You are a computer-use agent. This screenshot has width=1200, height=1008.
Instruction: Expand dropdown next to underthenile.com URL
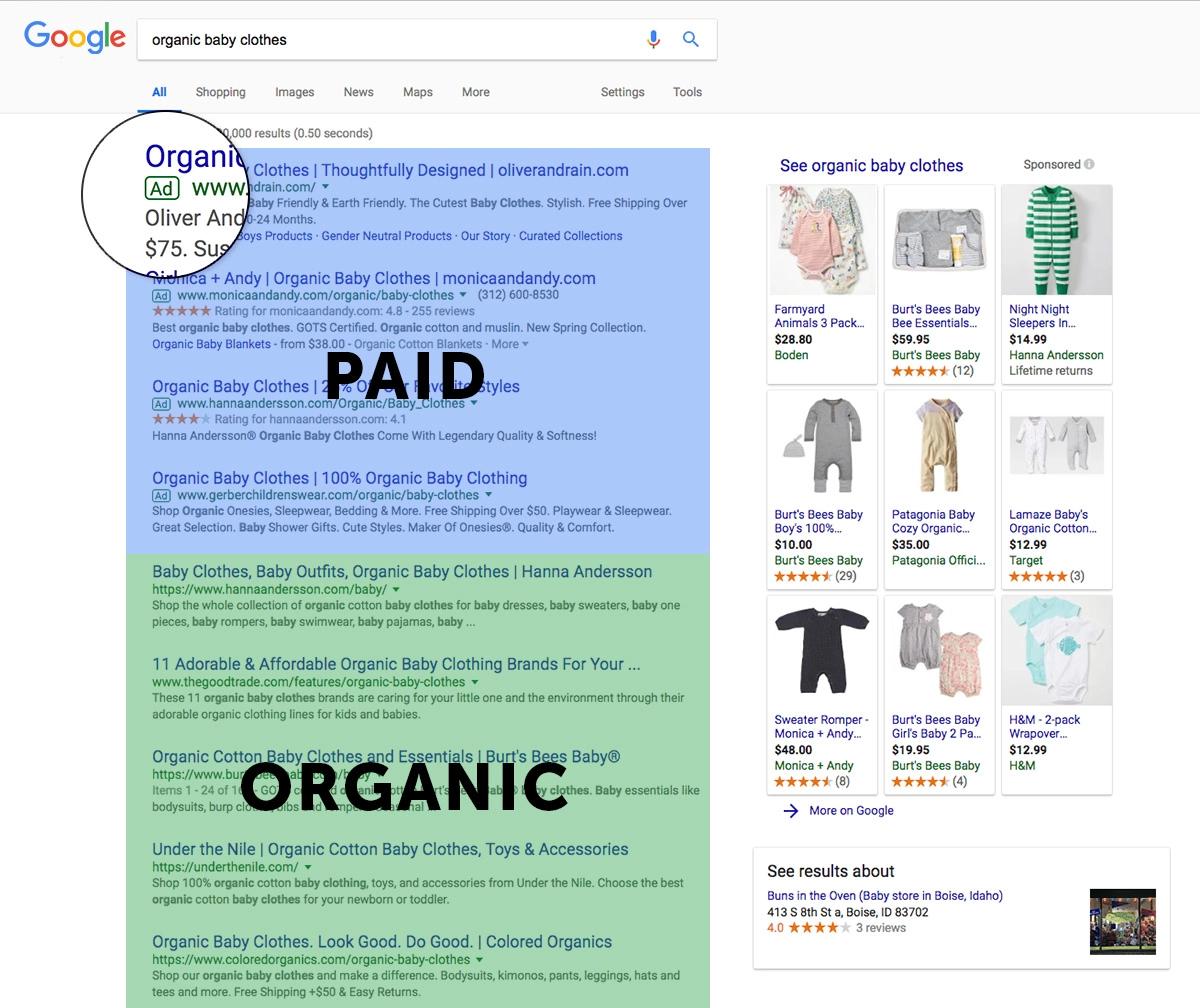click(x=308, y=867)
